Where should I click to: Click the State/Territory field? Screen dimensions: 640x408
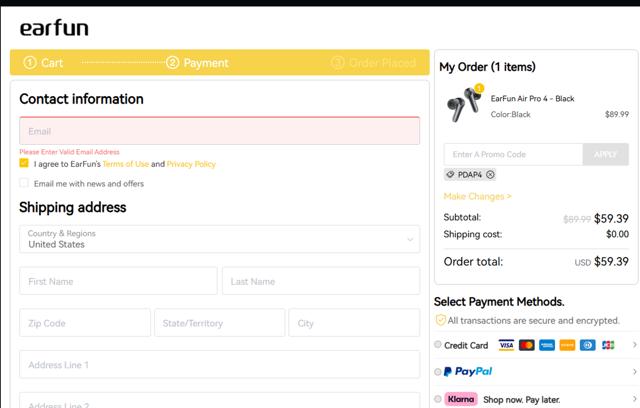click(220, 323)
